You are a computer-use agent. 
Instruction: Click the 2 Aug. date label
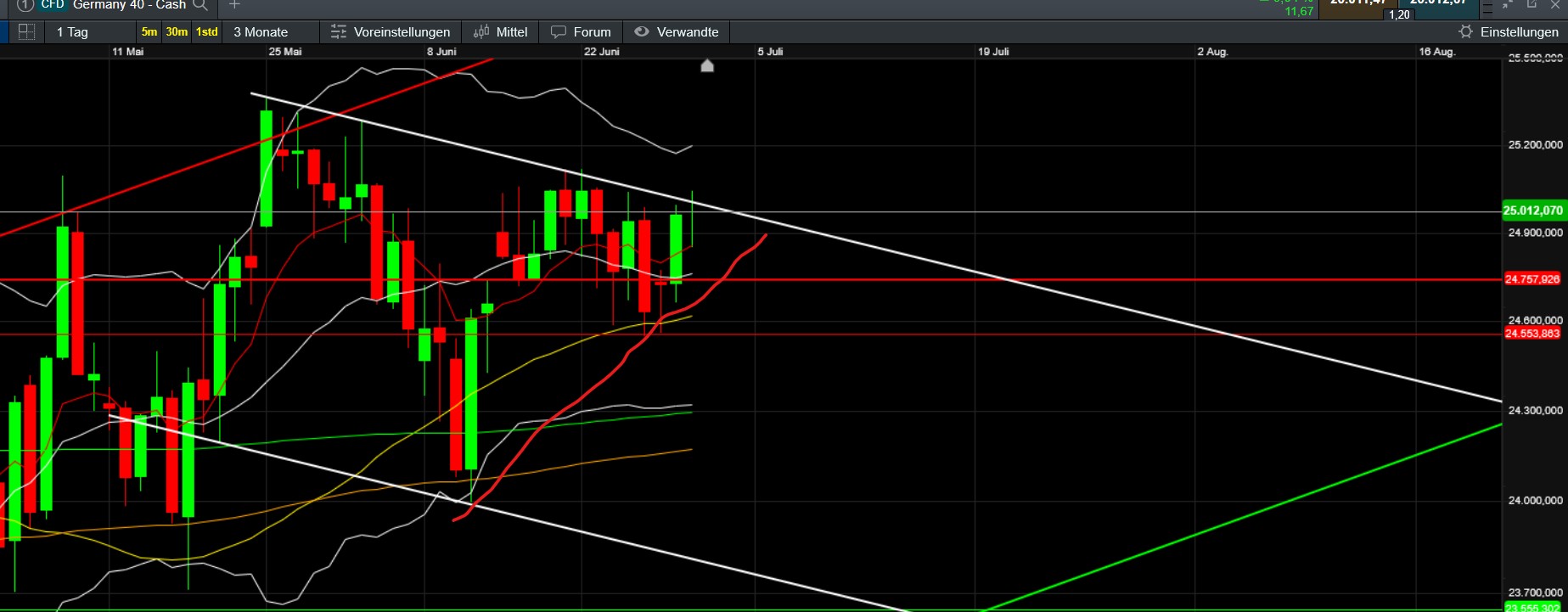1212,52
